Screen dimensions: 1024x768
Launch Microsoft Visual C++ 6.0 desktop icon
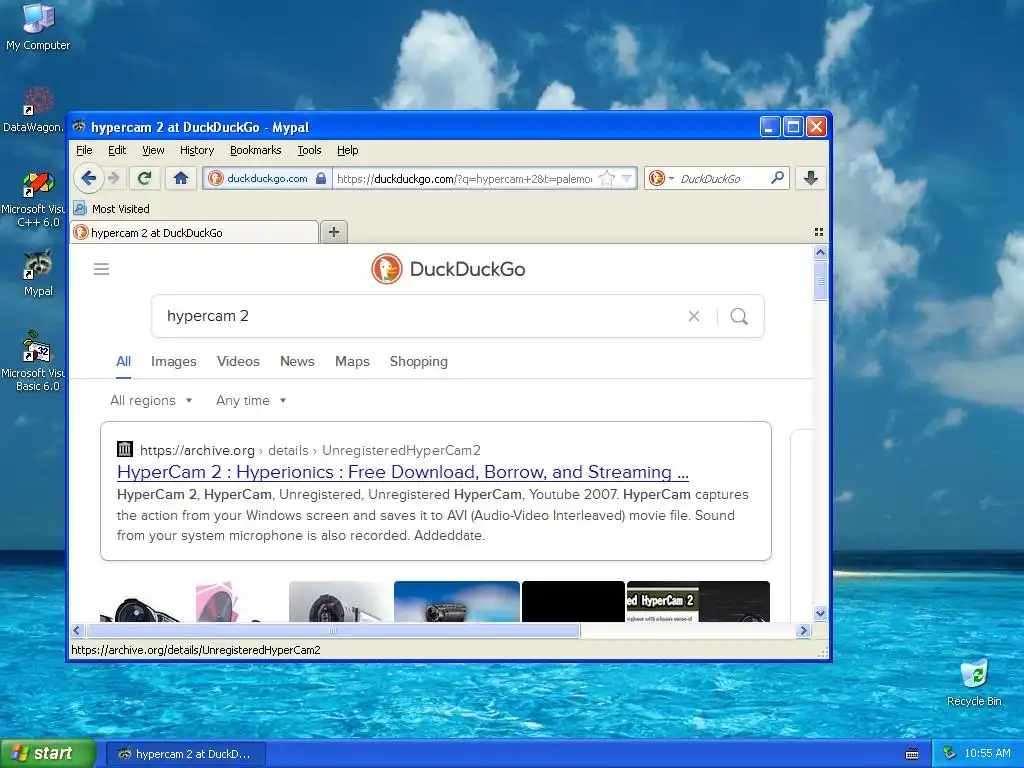(x=33, y=199)
